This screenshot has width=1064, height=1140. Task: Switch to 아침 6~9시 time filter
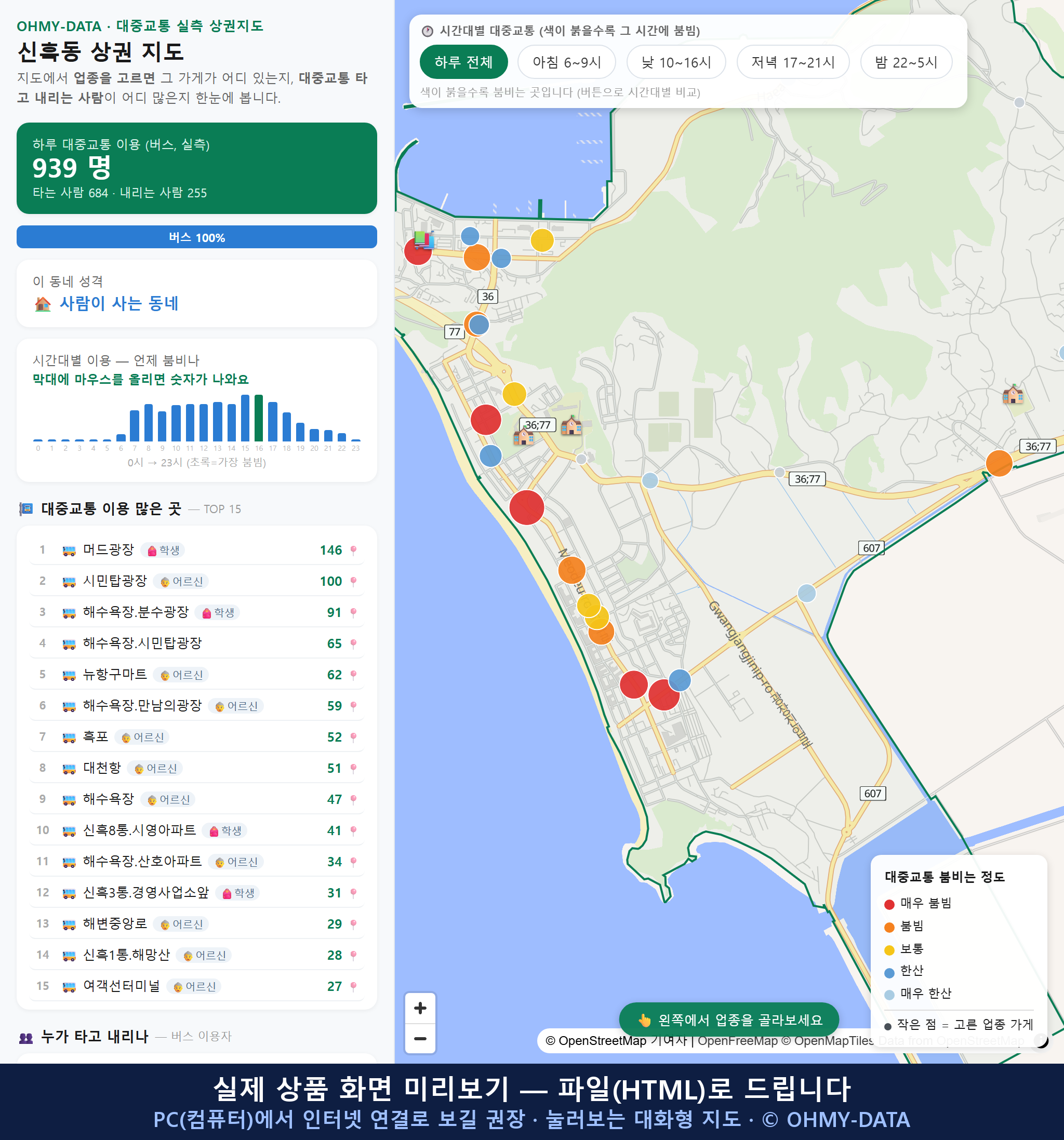(566, 62)
